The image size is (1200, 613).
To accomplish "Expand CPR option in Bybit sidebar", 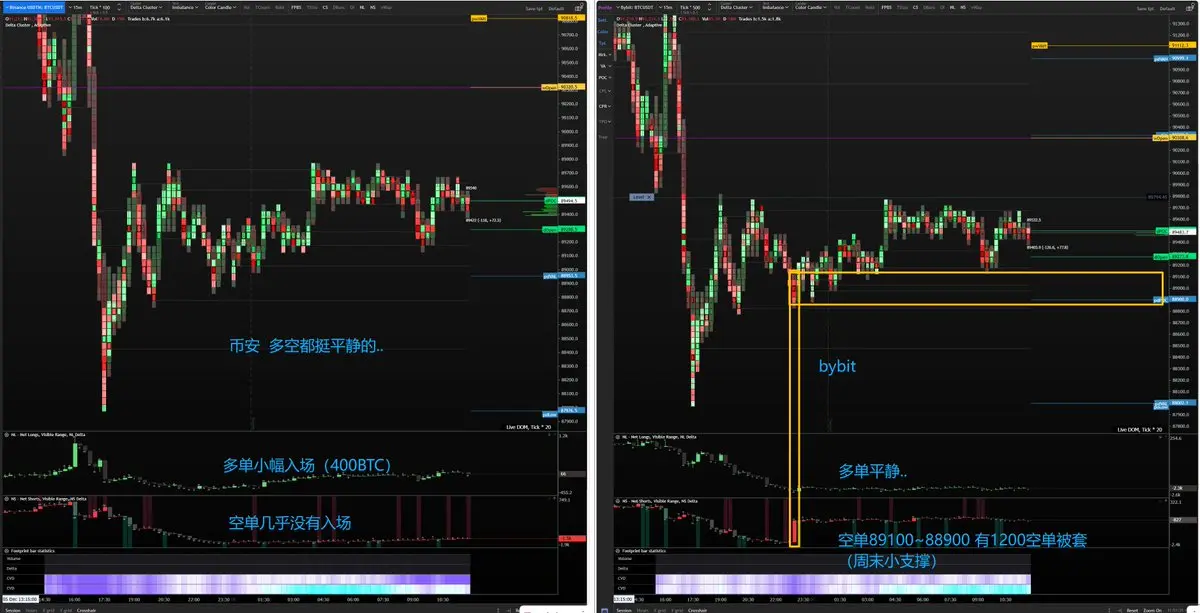I will coord(604,106).
